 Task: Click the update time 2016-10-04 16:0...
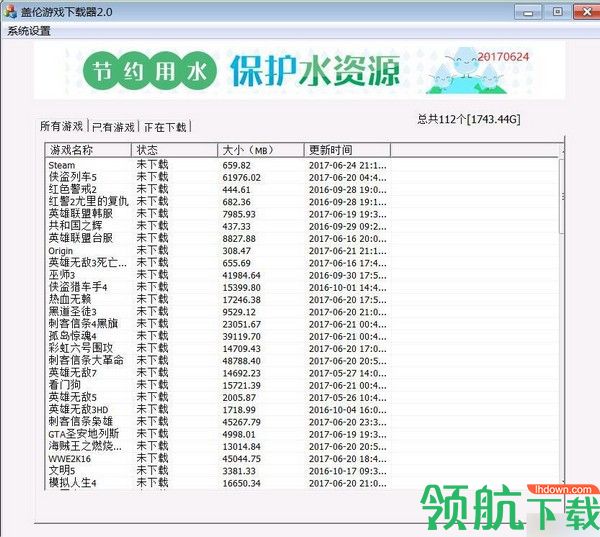point(347,411)
